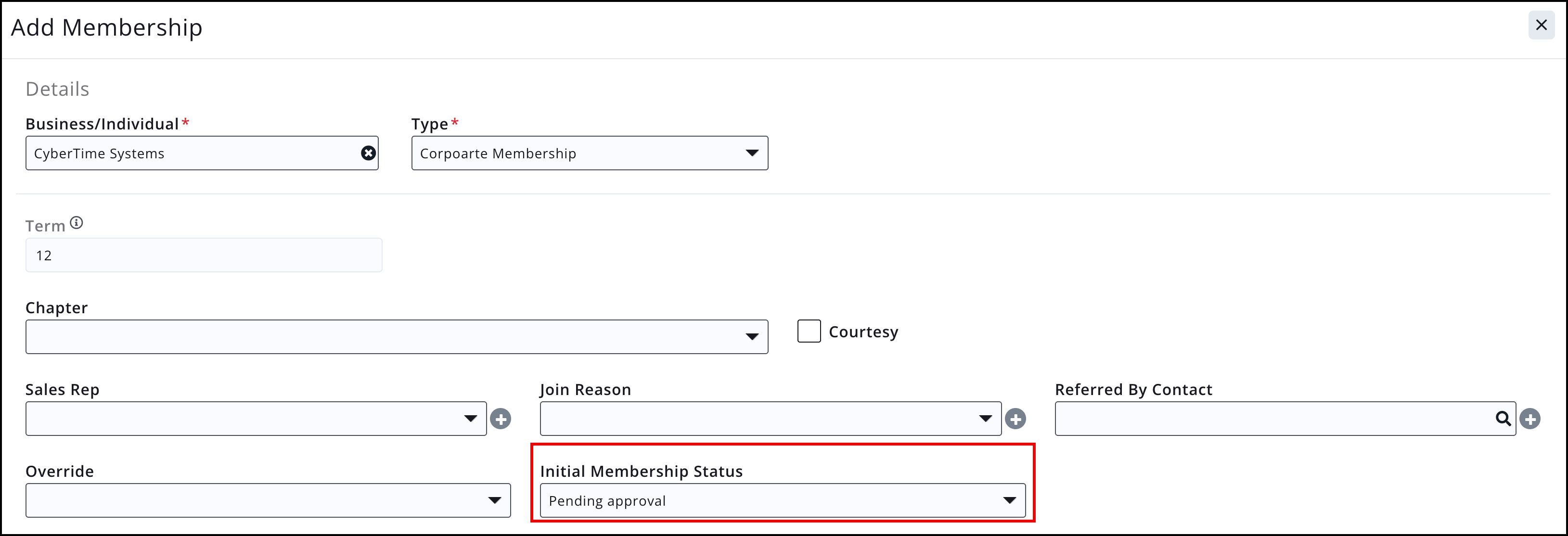Click the Term field showing 12

pos(204,255)
